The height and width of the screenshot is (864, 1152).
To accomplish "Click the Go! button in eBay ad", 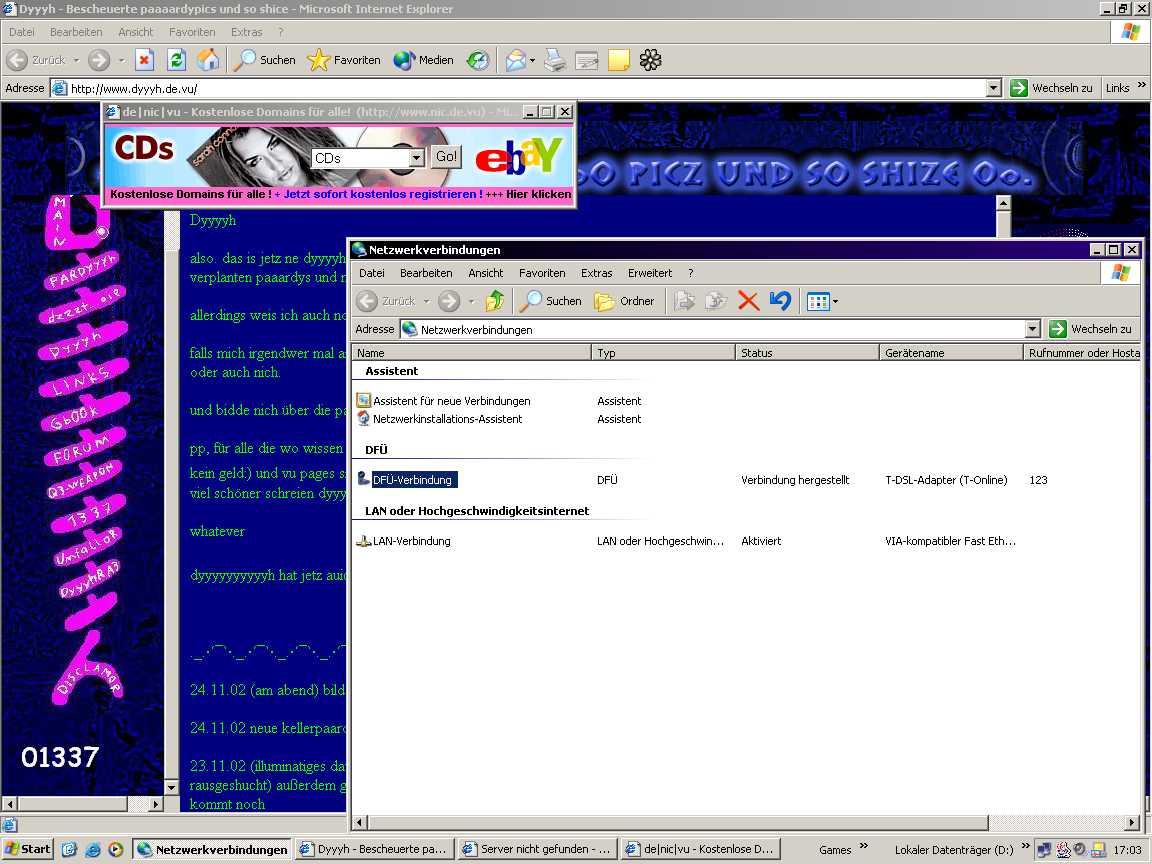I will (446, 157).
